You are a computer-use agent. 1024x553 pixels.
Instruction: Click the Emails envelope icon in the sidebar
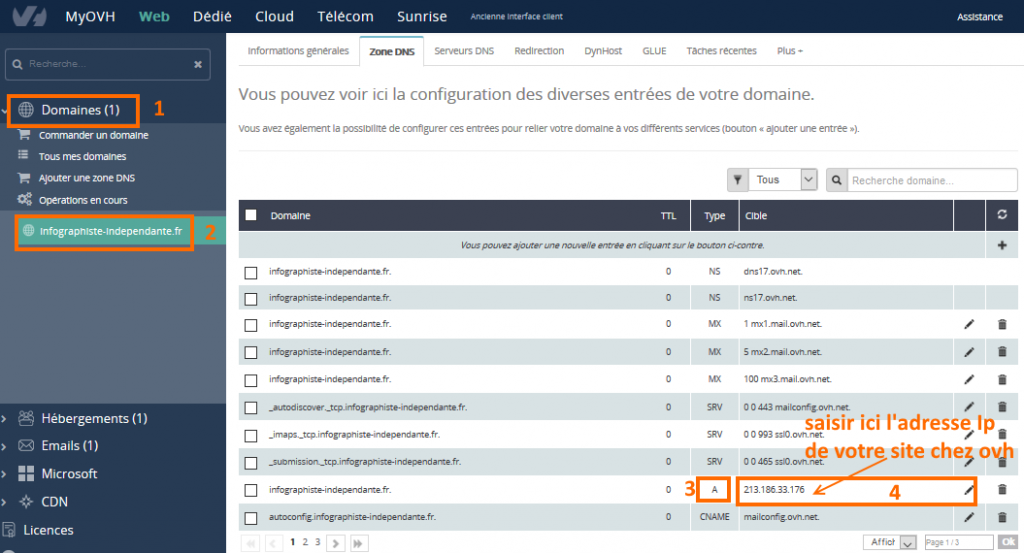point(26,445)
